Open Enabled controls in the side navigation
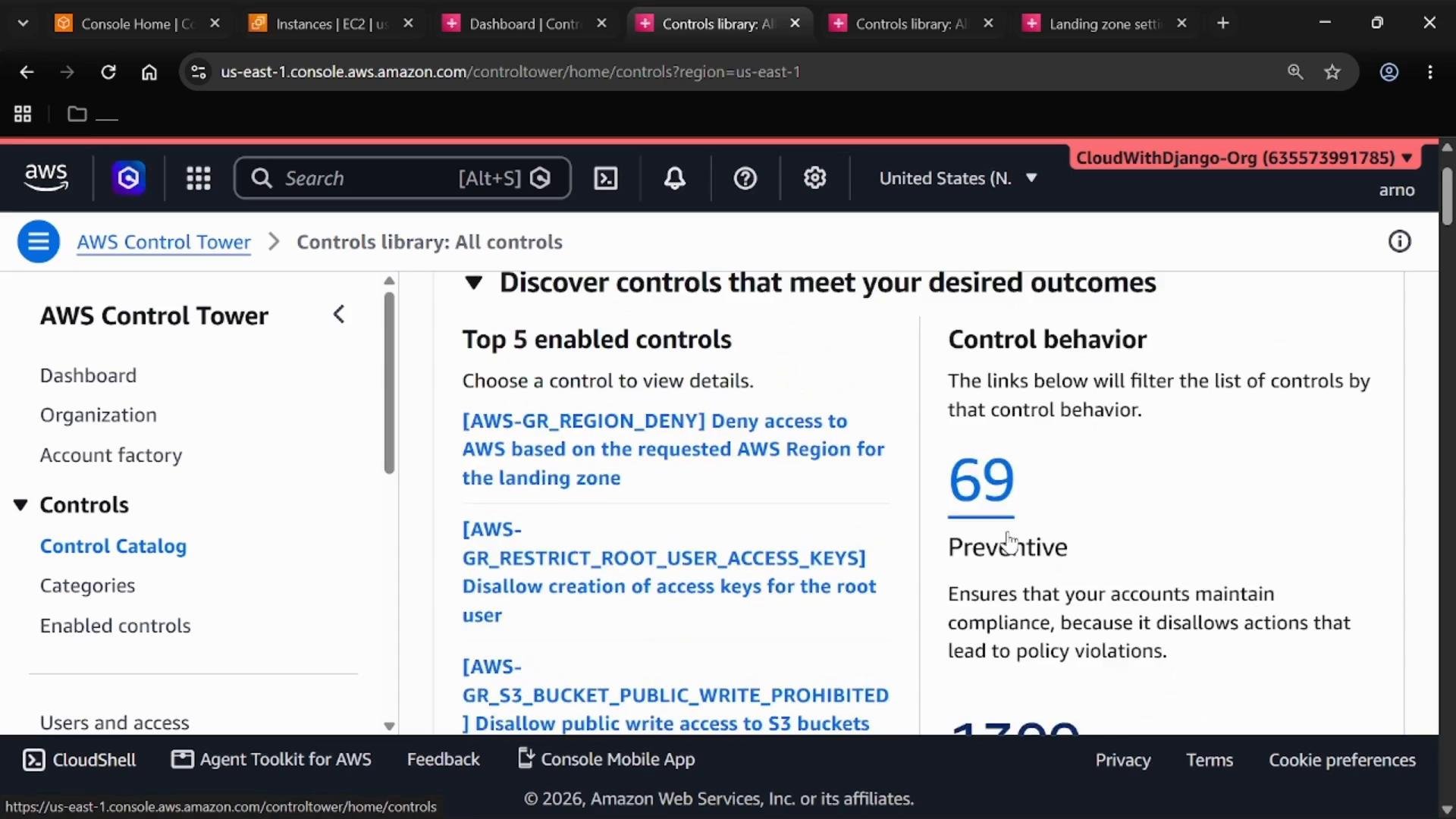 pyautogui.click(x=115, y=626)
